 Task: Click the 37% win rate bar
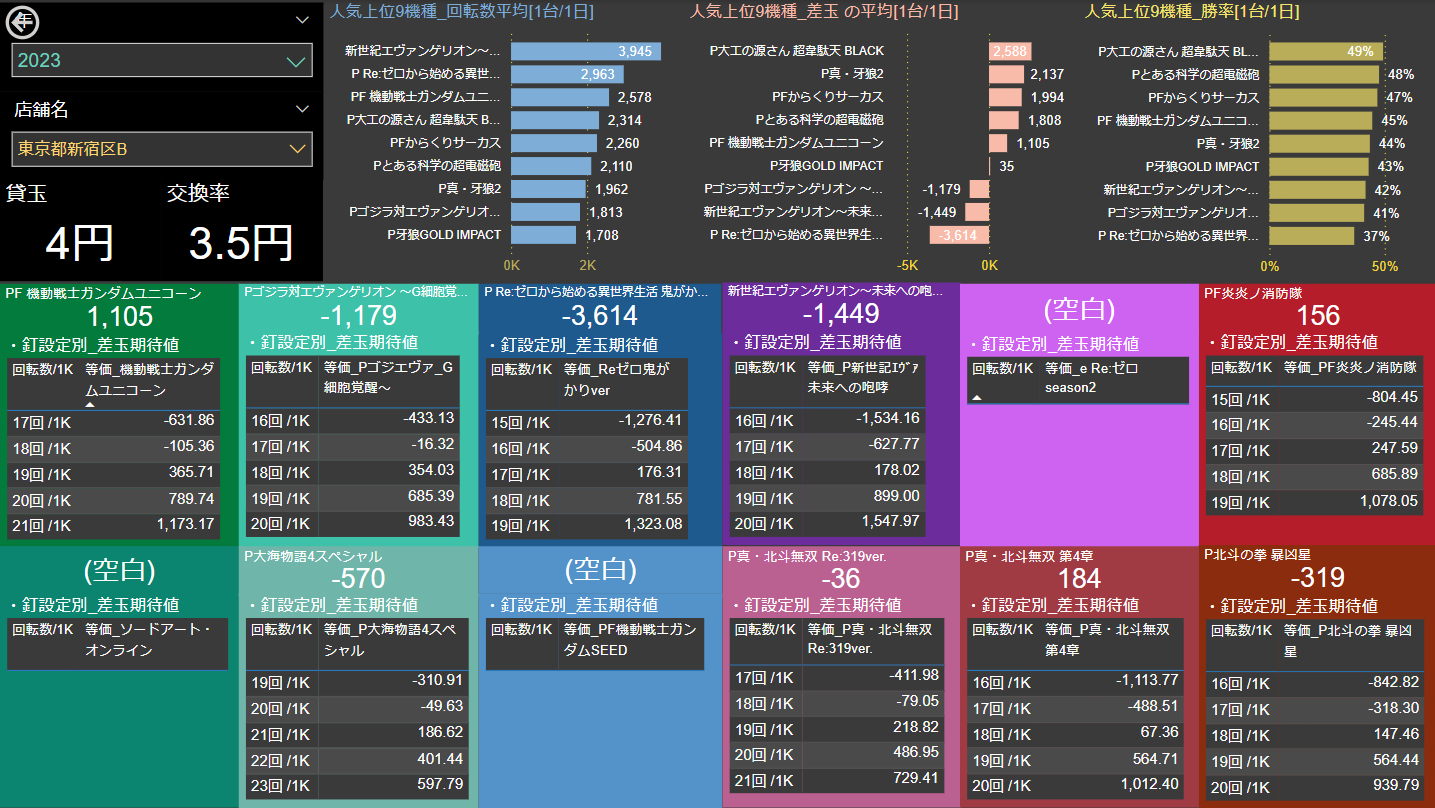1313,235
